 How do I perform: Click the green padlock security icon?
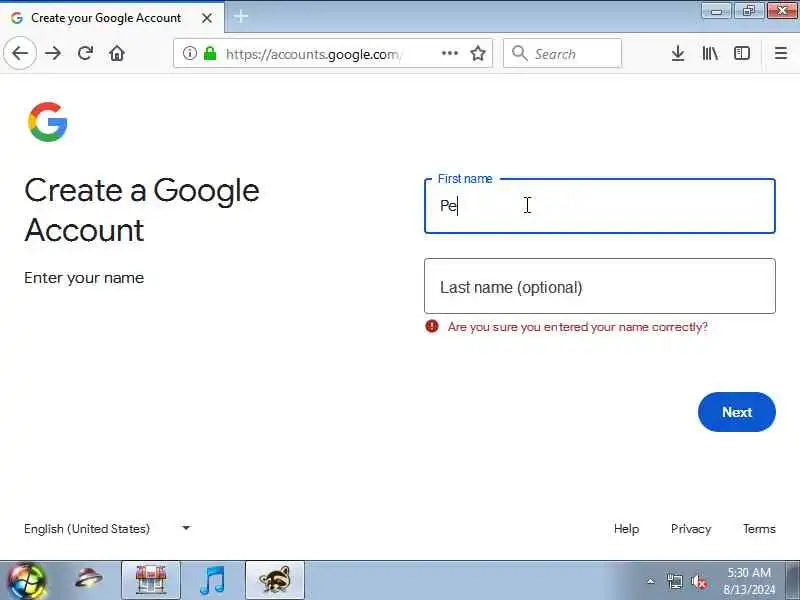pyautogui.click(x=210, y=53)
